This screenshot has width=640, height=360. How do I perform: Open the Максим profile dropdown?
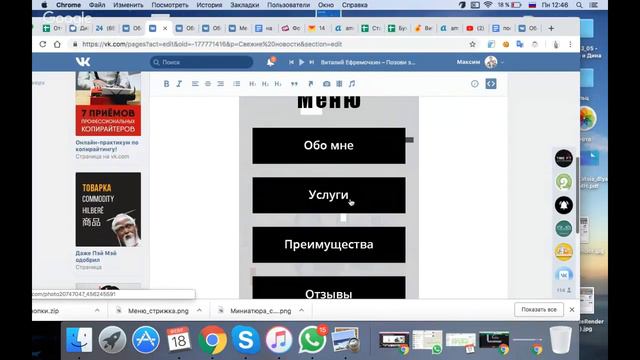(x=480, y=62)
